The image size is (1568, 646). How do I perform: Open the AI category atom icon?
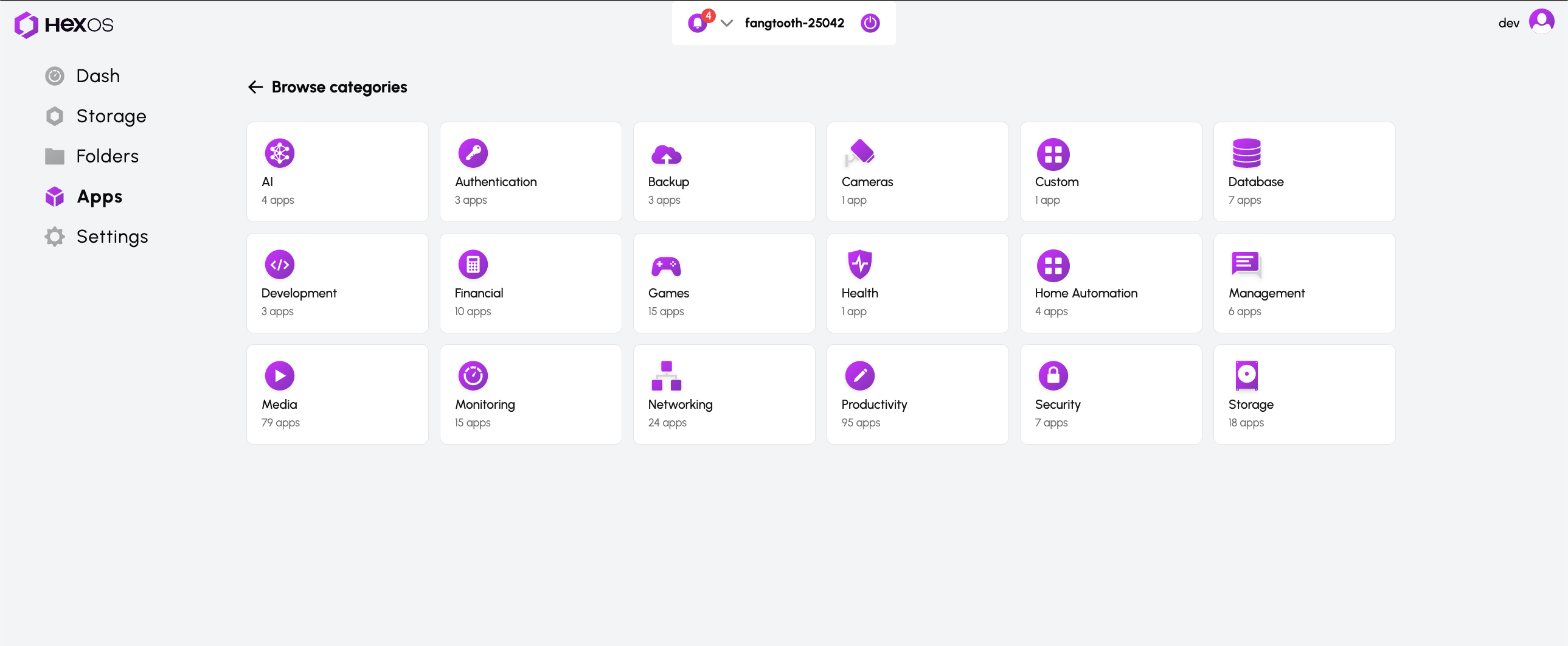pos(279,153)
